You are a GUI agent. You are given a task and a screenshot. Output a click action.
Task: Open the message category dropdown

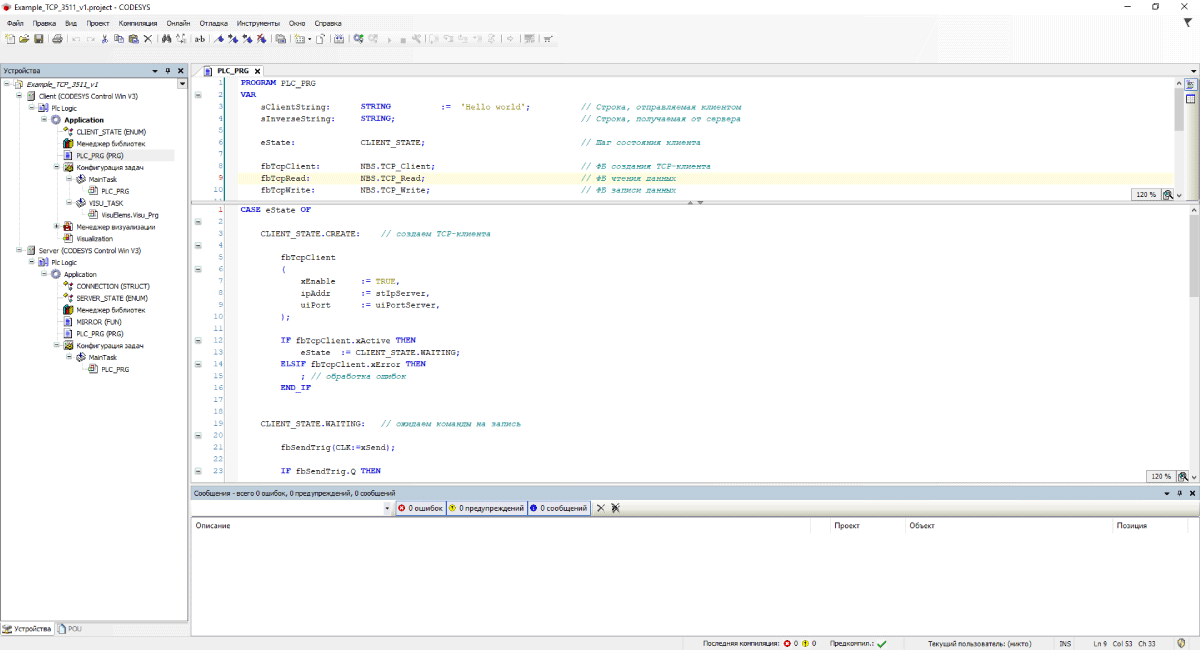(x=388, y=508)
